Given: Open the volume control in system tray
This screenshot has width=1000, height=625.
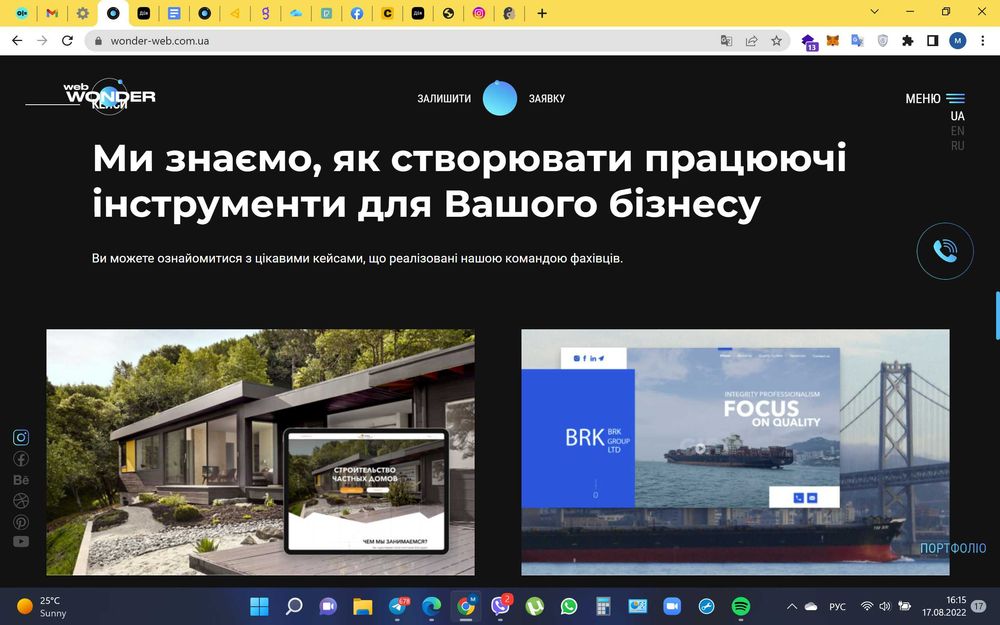Looking at the screenshot, I should [x=885, y=607].
